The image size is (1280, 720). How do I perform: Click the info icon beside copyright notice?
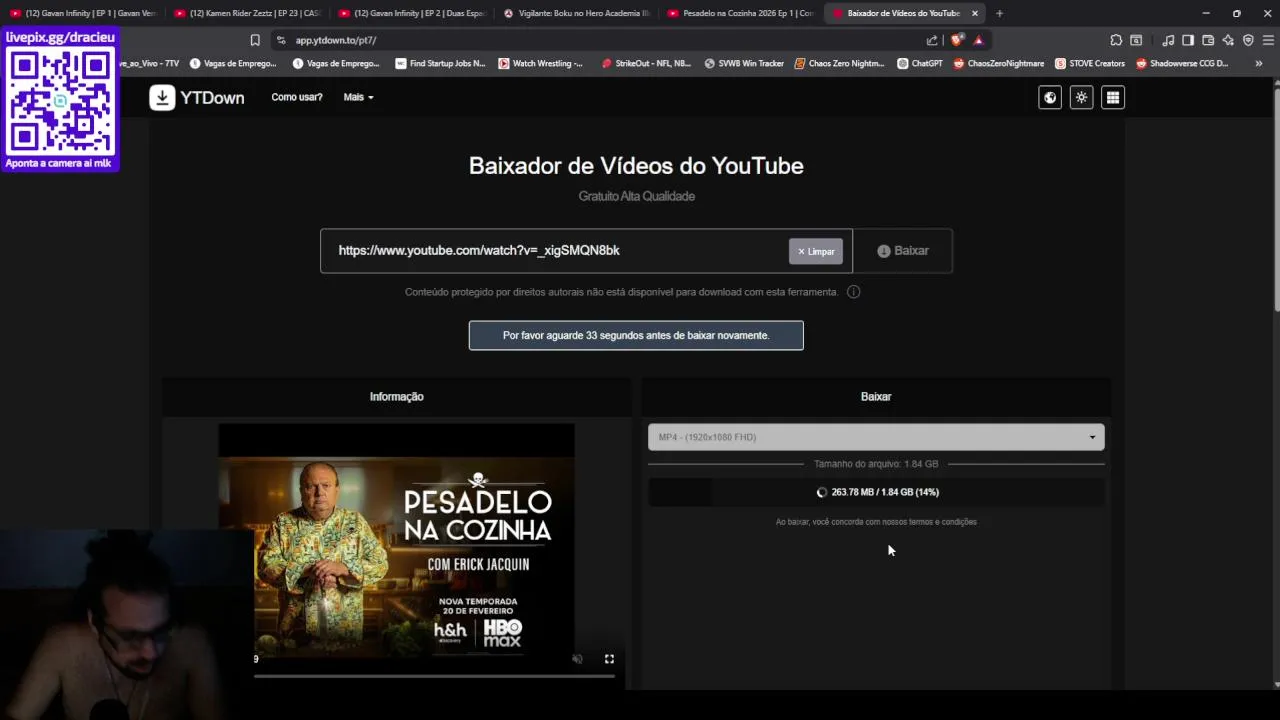coord(853,292)
